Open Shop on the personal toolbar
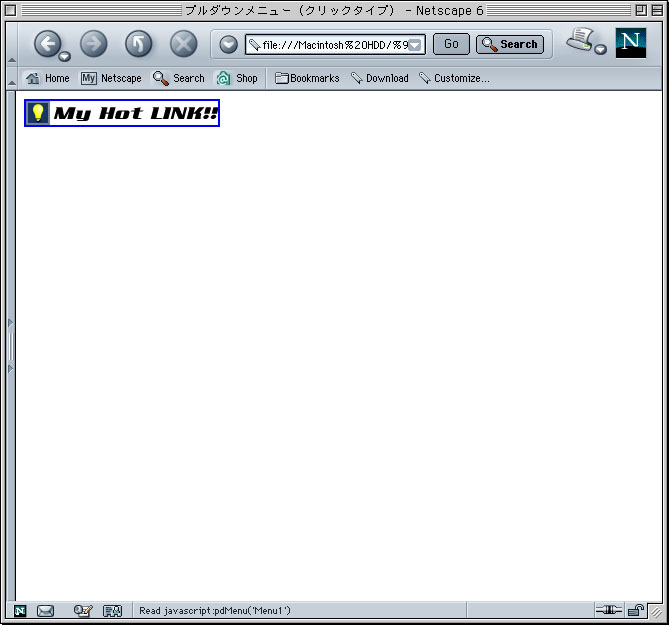This screenshot has height=625, width=669. click(x=237, y=78)
